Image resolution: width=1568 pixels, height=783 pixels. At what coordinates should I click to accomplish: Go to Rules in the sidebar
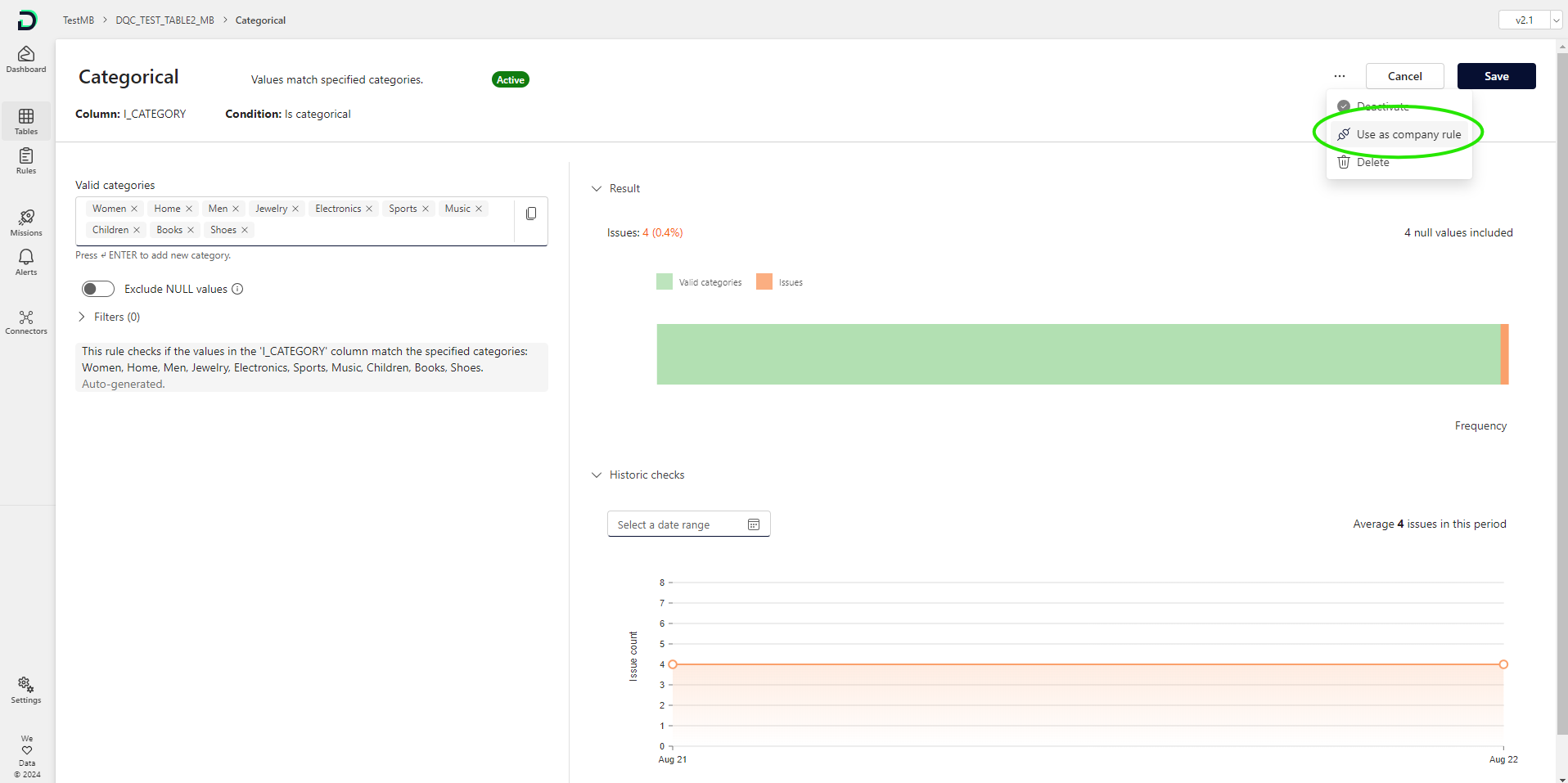click(26, 160)
